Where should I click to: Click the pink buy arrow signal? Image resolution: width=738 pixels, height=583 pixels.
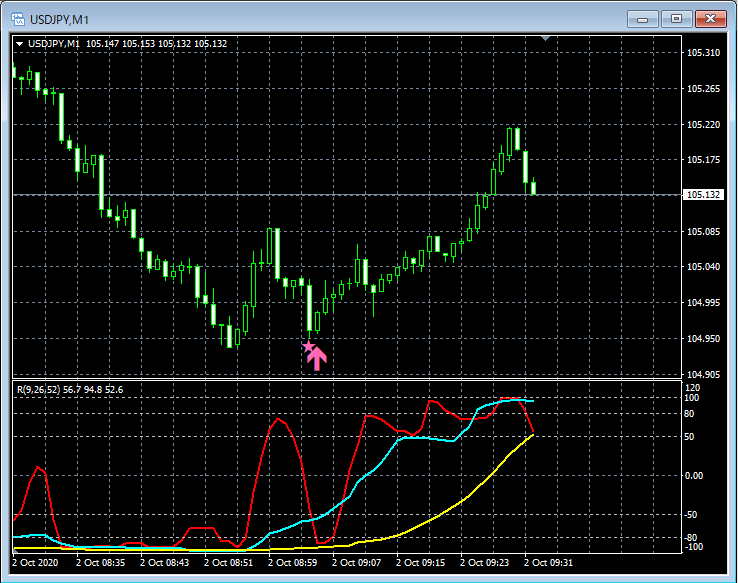pos(317,359)
